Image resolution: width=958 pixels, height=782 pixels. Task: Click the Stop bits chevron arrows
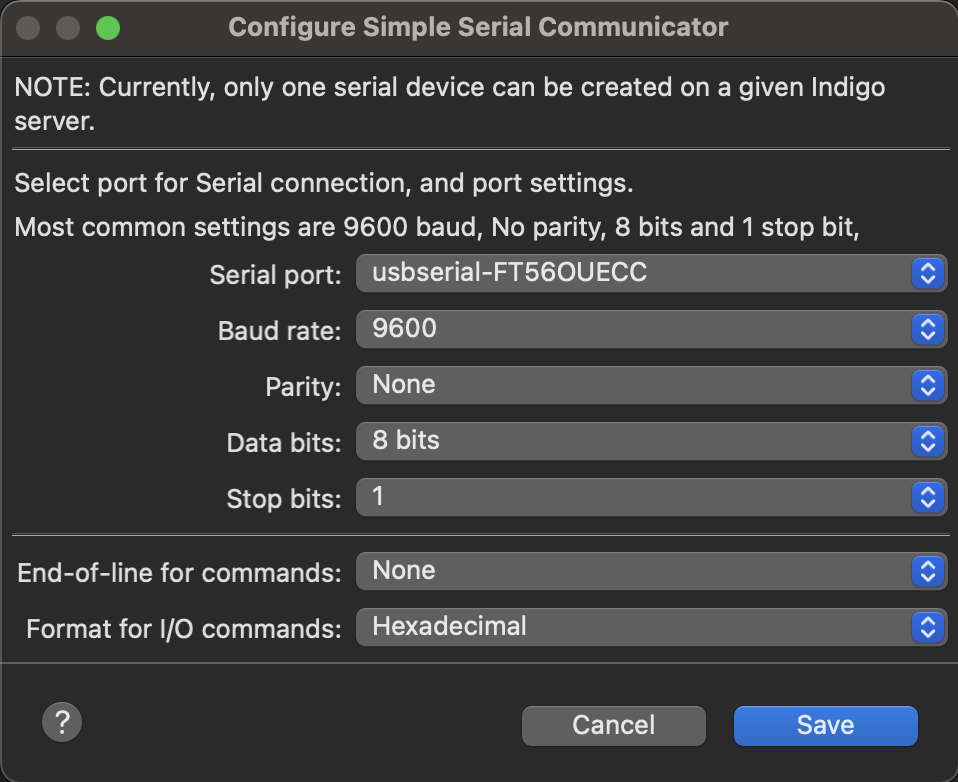click(928, 497)
